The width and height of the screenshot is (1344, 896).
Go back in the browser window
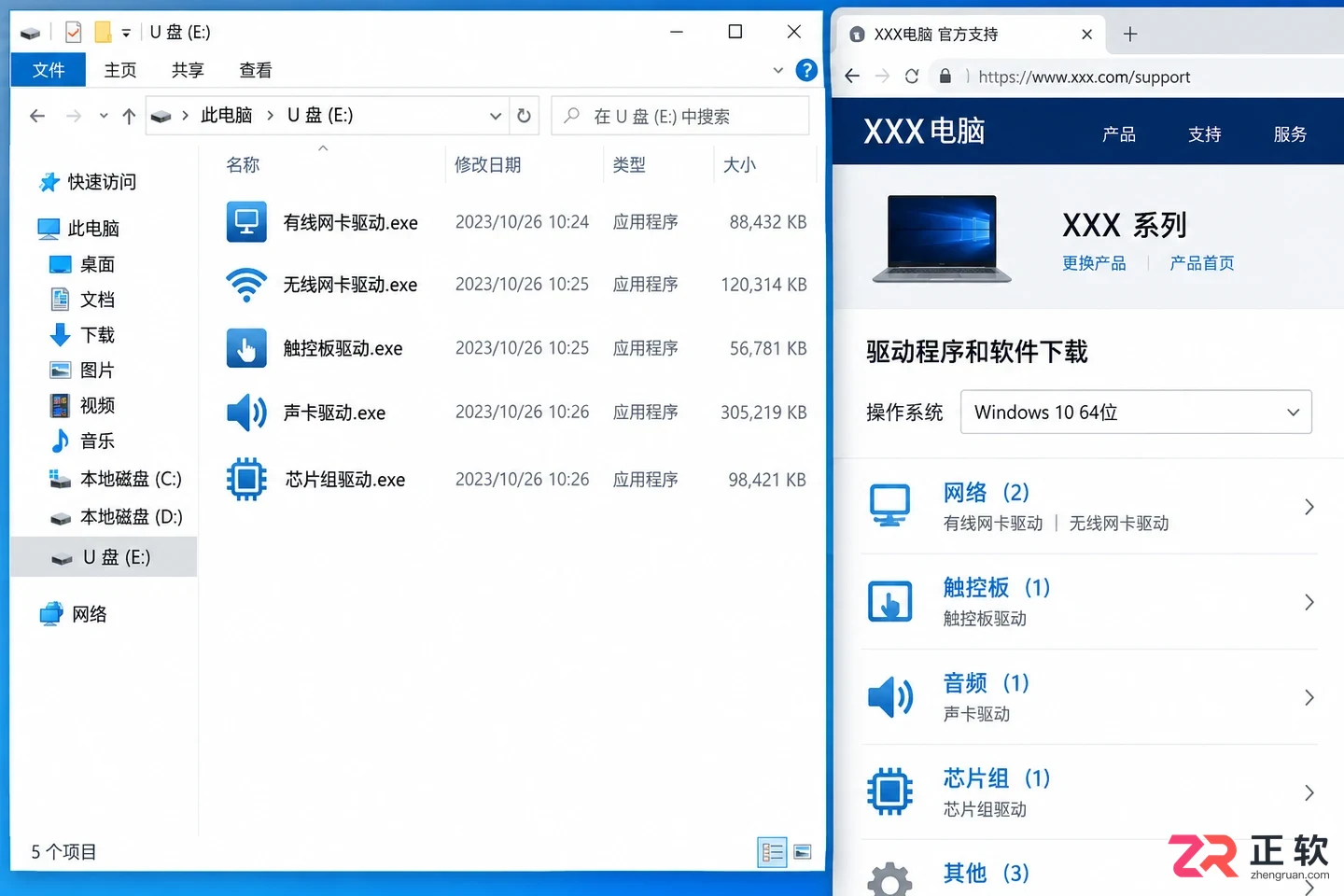[x=852, y=77]
